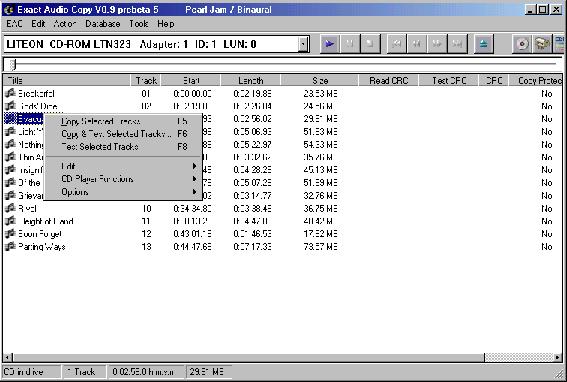
Task: Choose Copy Selected Tracks F5 entry
Action: coord(123,122)
